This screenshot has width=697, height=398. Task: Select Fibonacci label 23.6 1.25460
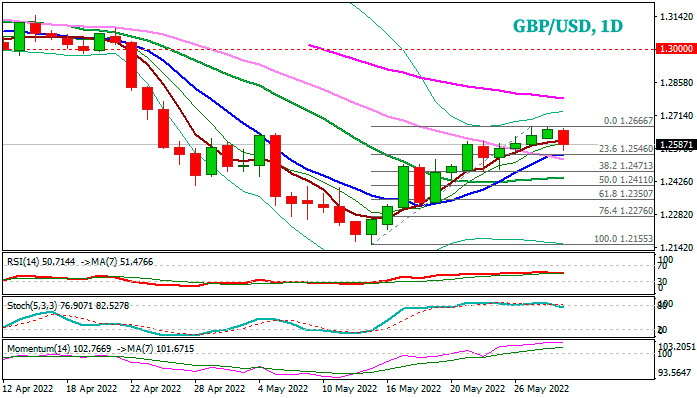(626, 149)
